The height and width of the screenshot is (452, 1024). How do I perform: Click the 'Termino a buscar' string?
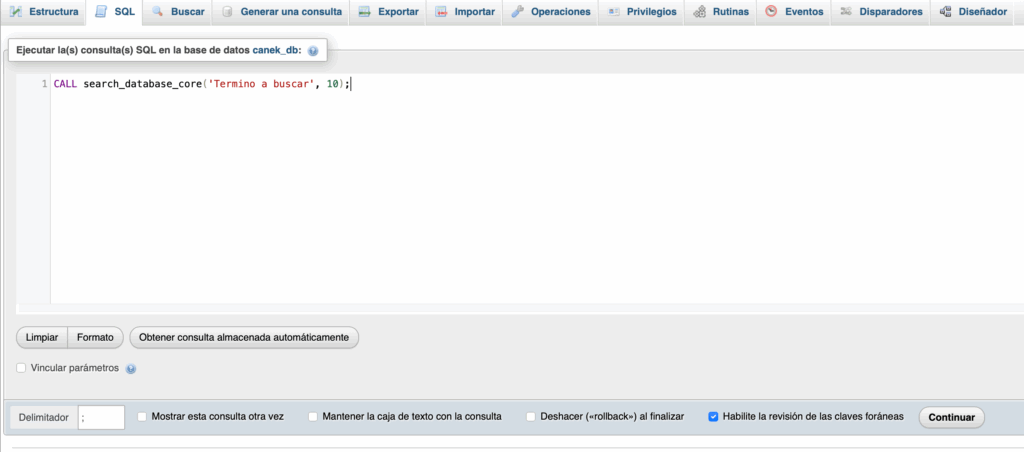coord(261,84)
